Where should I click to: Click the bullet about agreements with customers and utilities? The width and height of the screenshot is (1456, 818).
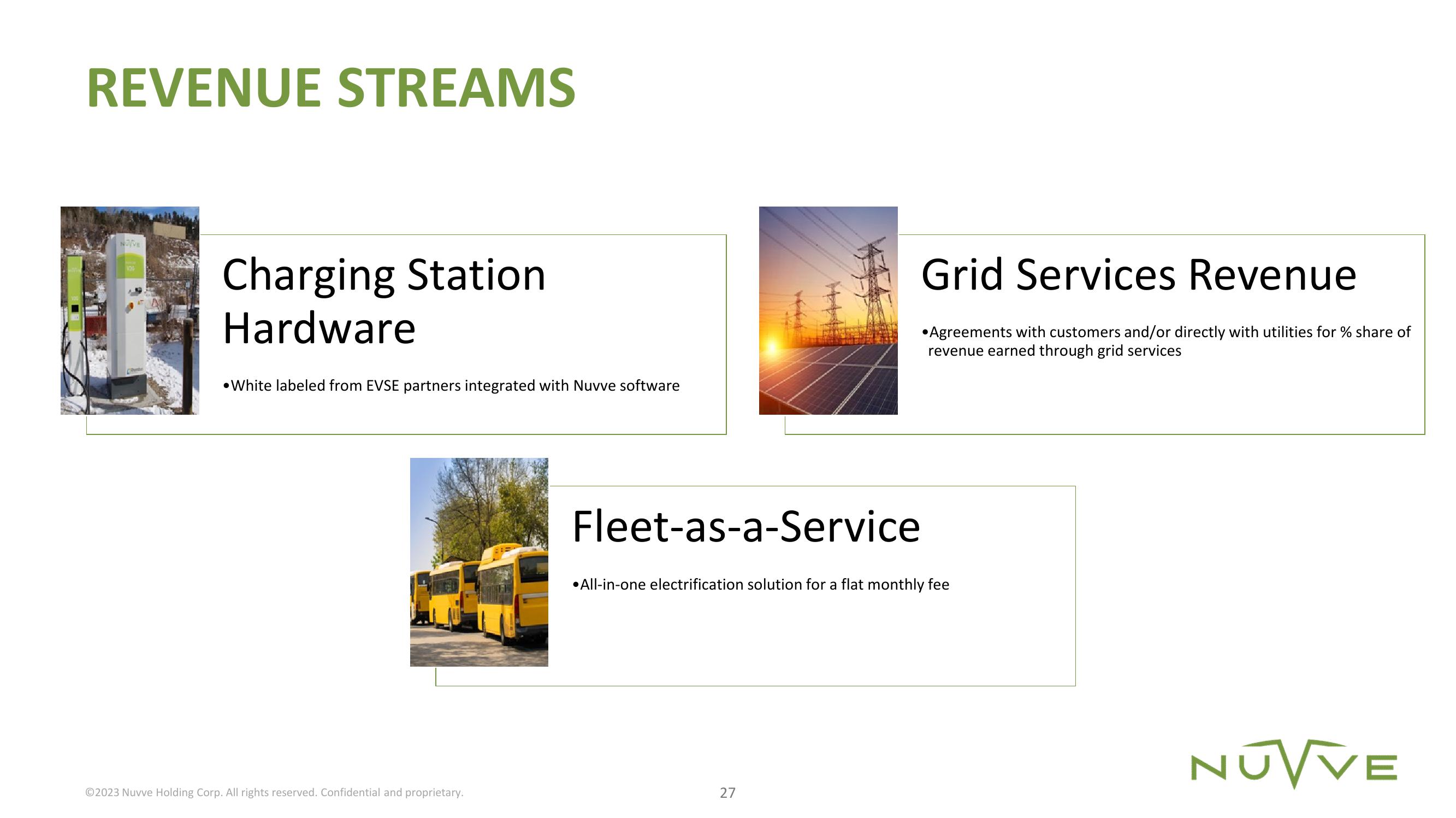1165,341
